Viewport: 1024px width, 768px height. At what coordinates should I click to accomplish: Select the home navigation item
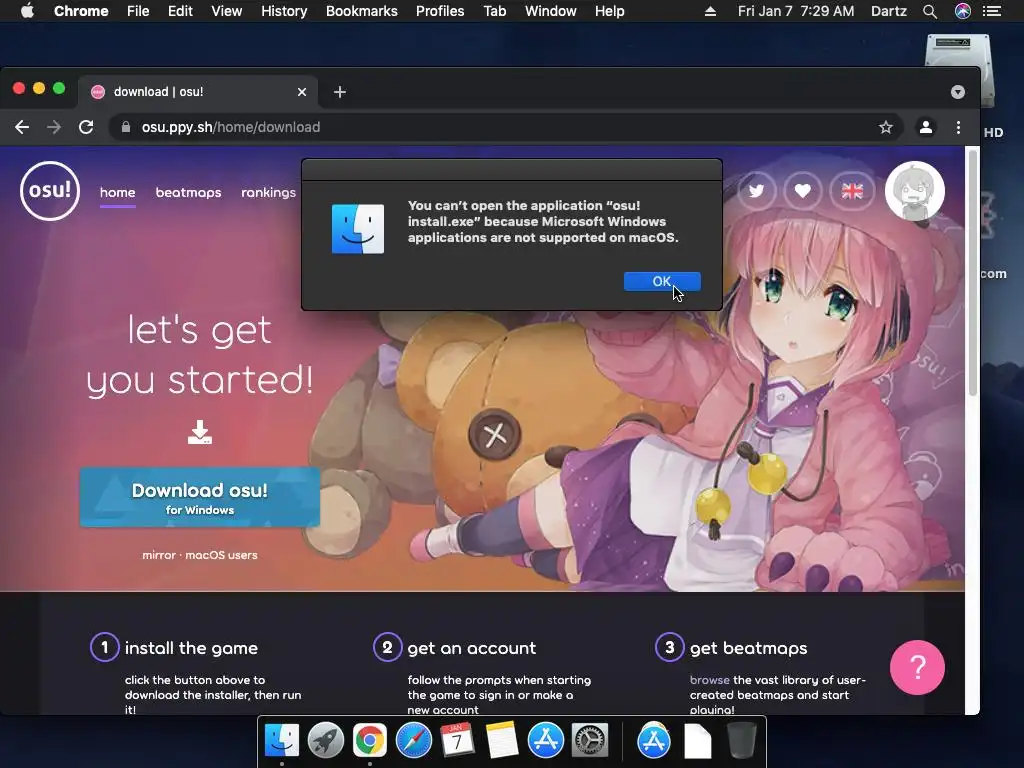click(x=118, y=193)
